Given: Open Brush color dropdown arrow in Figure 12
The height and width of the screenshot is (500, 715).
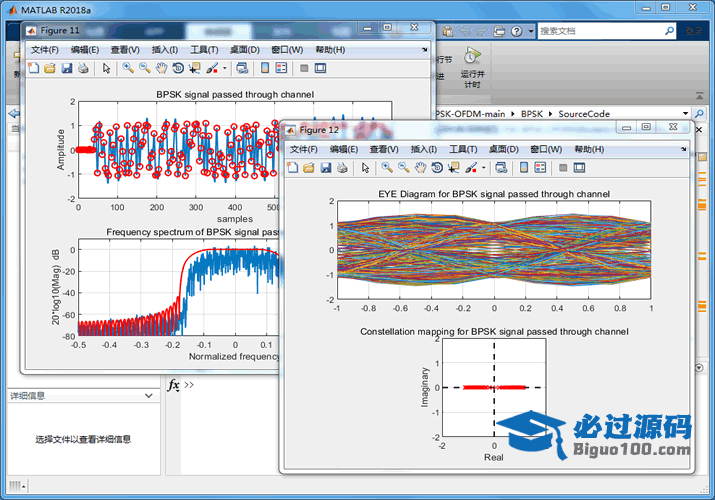Looking at the screenshot, I should click(x=483, y=168).
